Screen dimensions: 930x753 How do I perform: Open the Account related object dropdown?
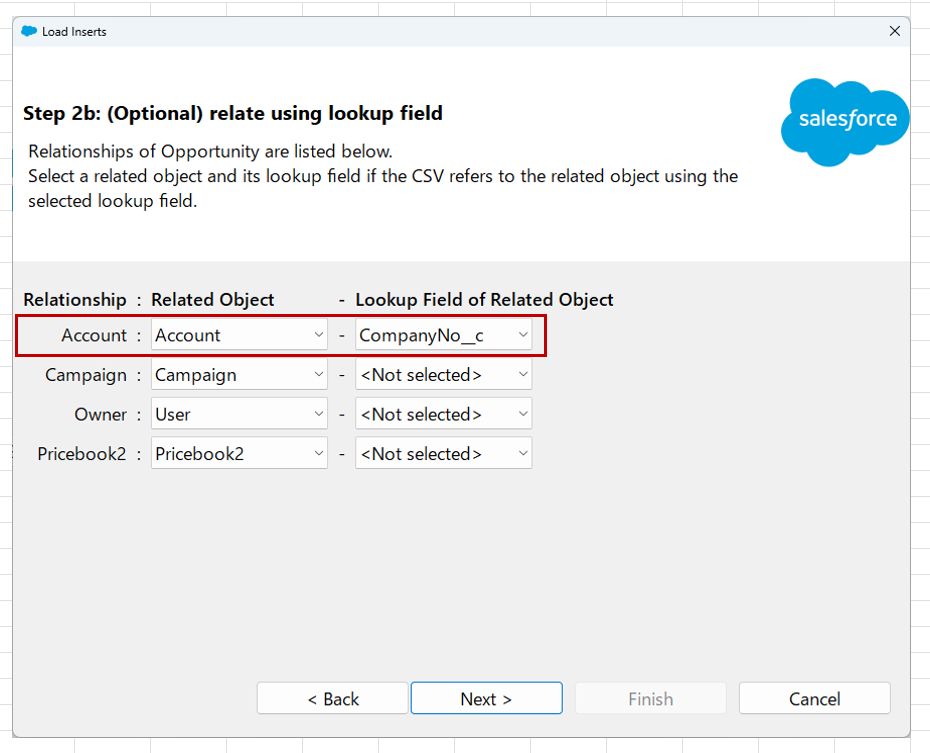coord(239,335)
